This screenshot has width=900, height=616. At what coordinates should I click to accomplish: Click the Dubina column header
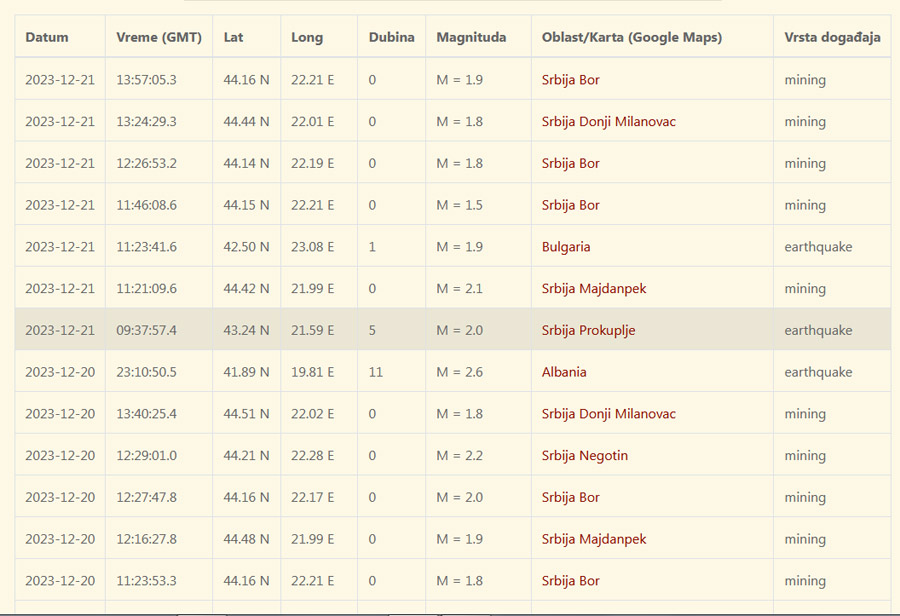click(391, 37)
